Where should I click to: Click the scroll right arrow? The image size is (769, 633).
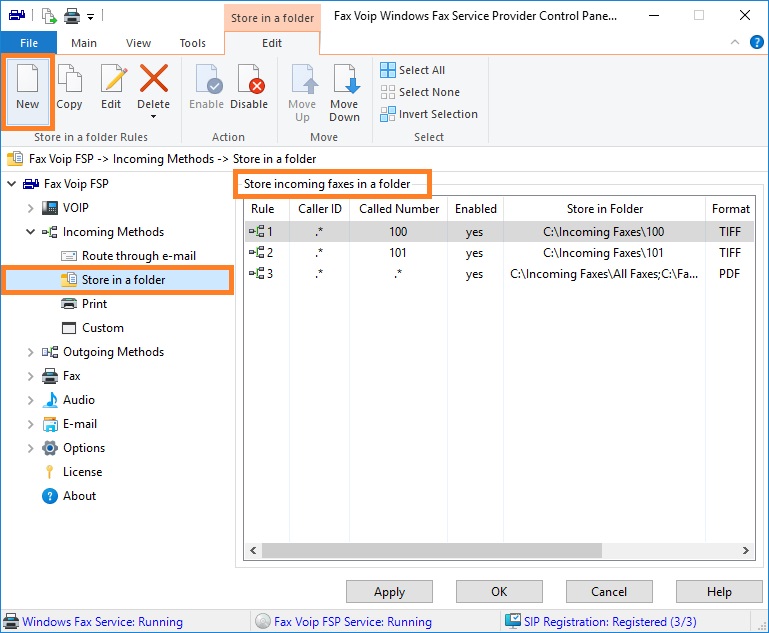(x=745, y=551)
